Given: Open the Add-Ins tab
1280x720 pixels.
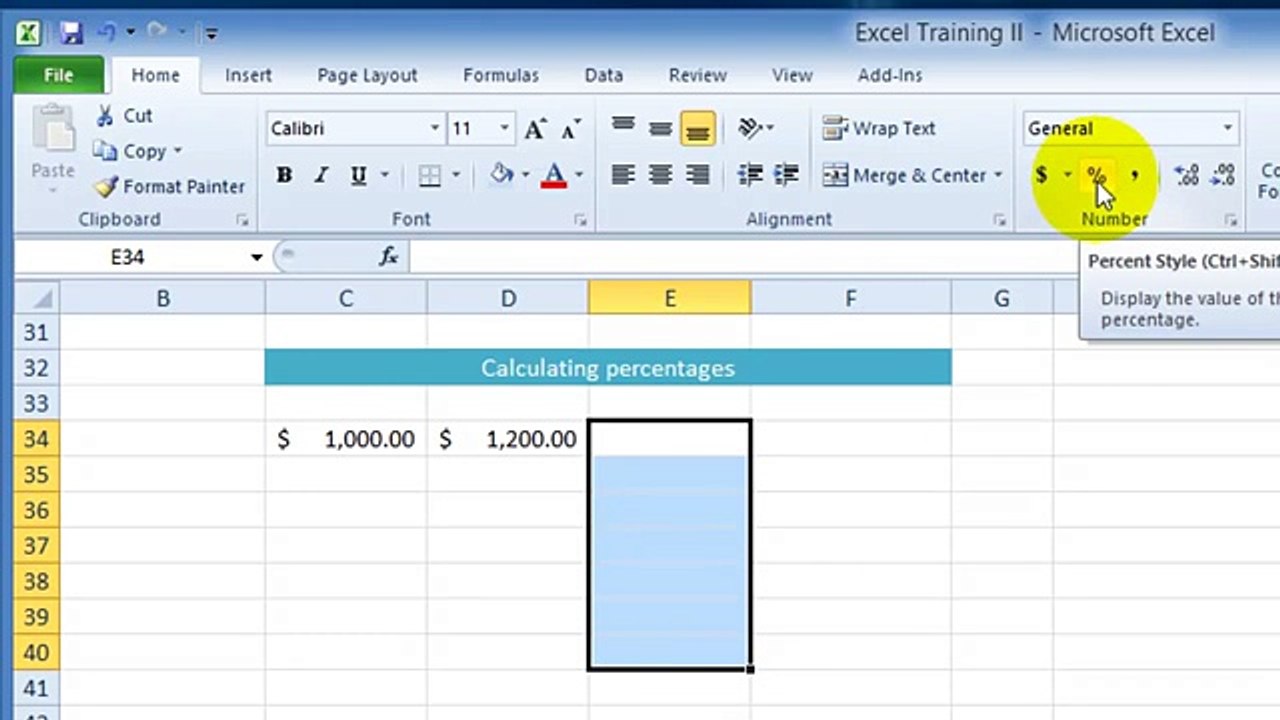Looking at the screenshot, I should [x=889, y=75].
